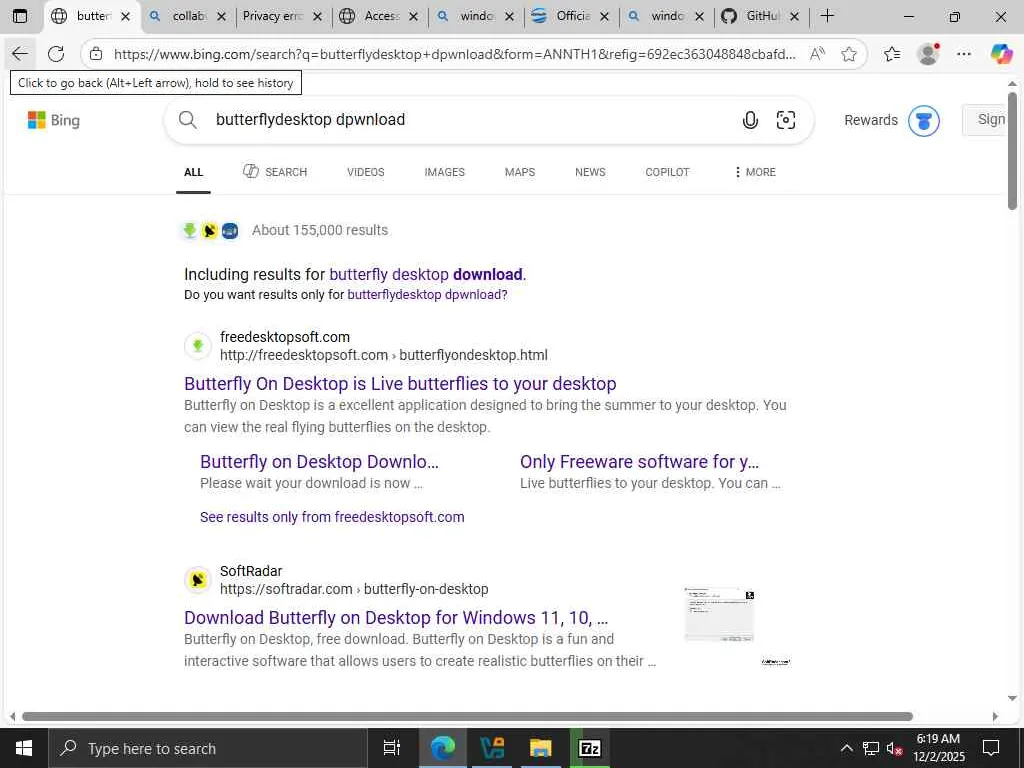Image resolution: width=1024 pixels, height=768 pixels.
Task: Click the horizontal scrollbar thumb
Action: coord(467,716)
